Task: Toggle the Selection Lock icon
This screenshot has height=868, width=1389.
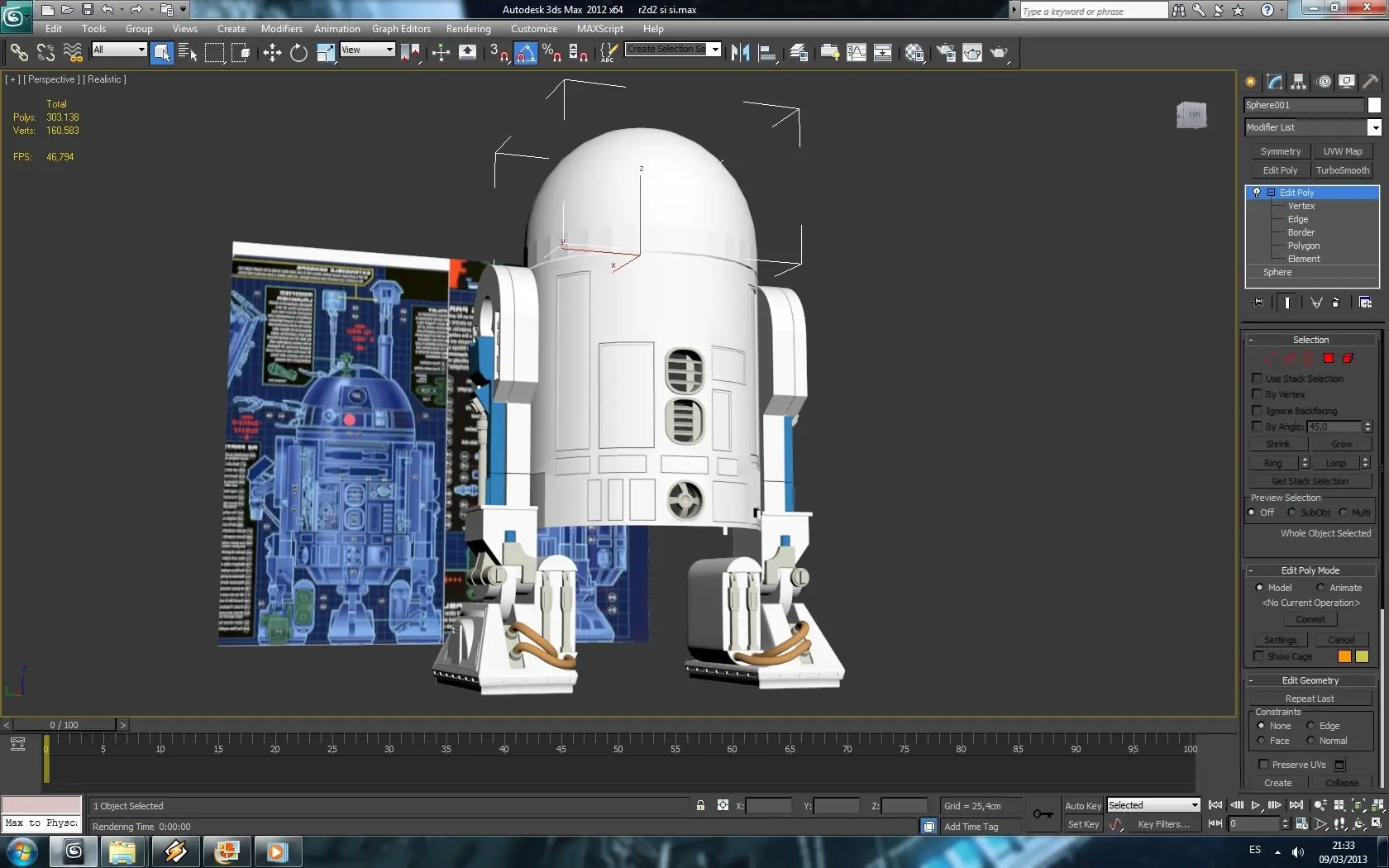Action: point(700,805)
